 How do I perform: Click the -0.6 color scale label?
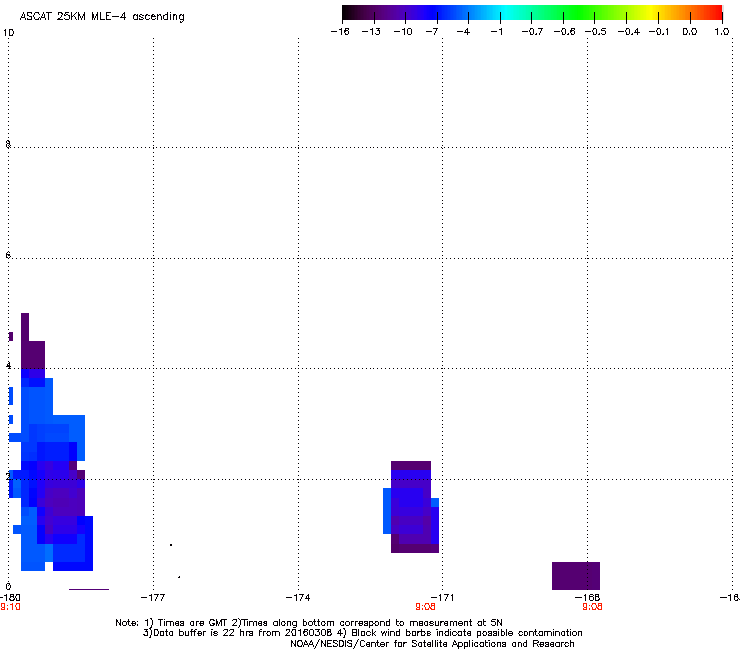(564, 32)
